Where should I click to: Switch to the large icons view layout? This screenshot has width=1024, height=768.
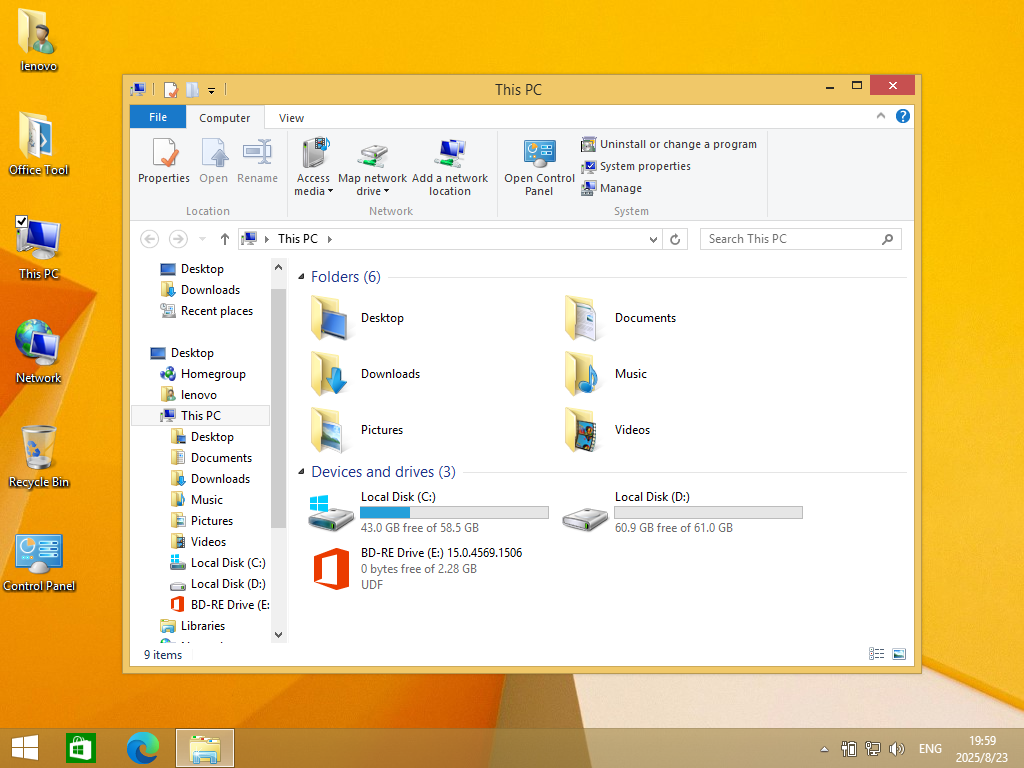coord(899,654)
